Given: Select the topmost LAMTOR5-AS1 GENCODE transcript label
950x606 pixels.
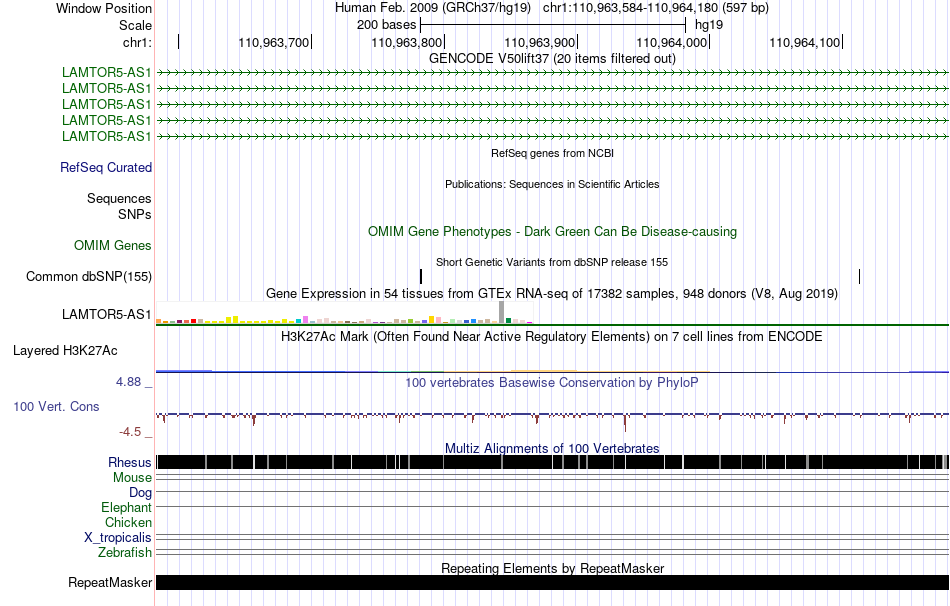Looking at the screenshot, I should [106, 73].
